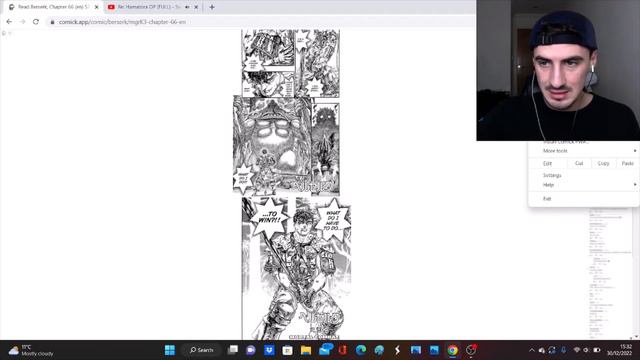Show hidden system tray icons

coord(531,350)
